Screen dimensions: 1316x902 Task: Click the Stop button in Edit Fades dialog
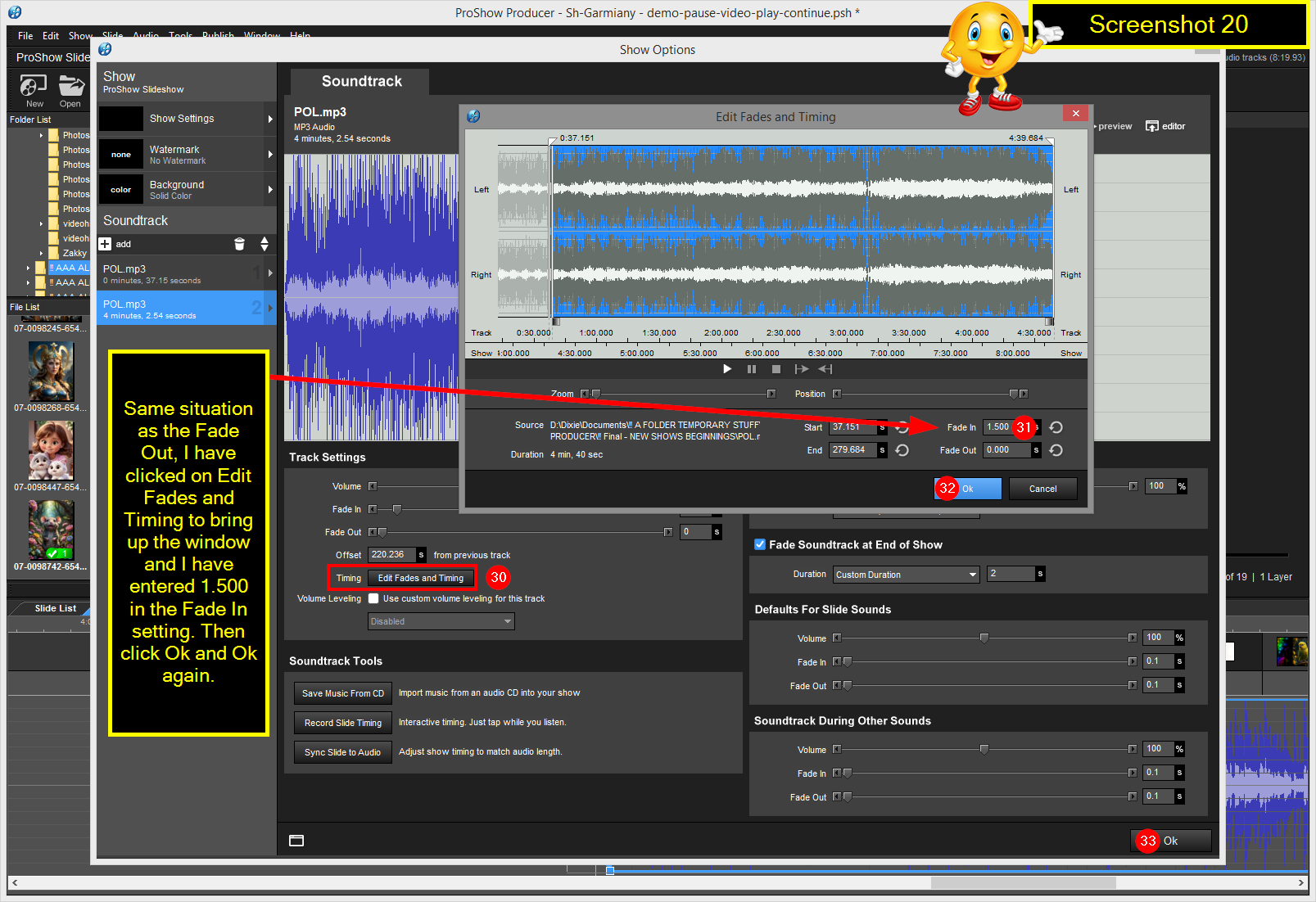pos(776,369)
